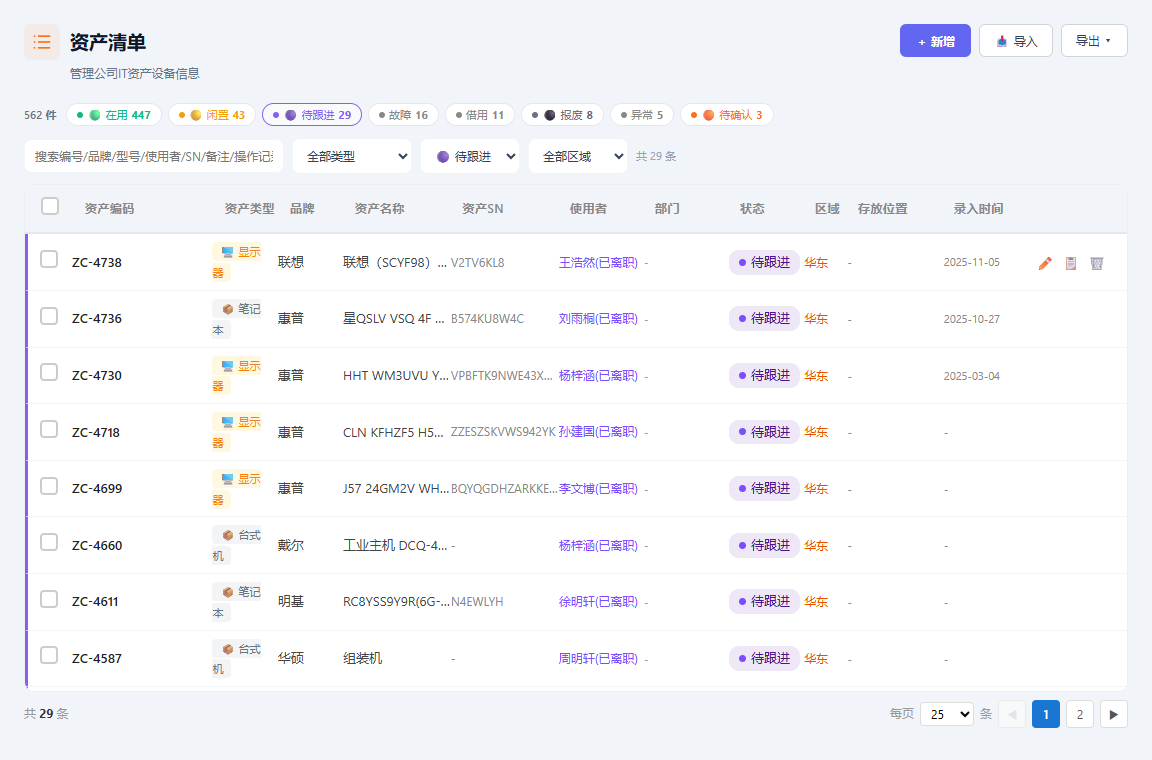
Task: Click the 笔记本 type tag for ZC-4611
Action: click(x=237, y=602)
